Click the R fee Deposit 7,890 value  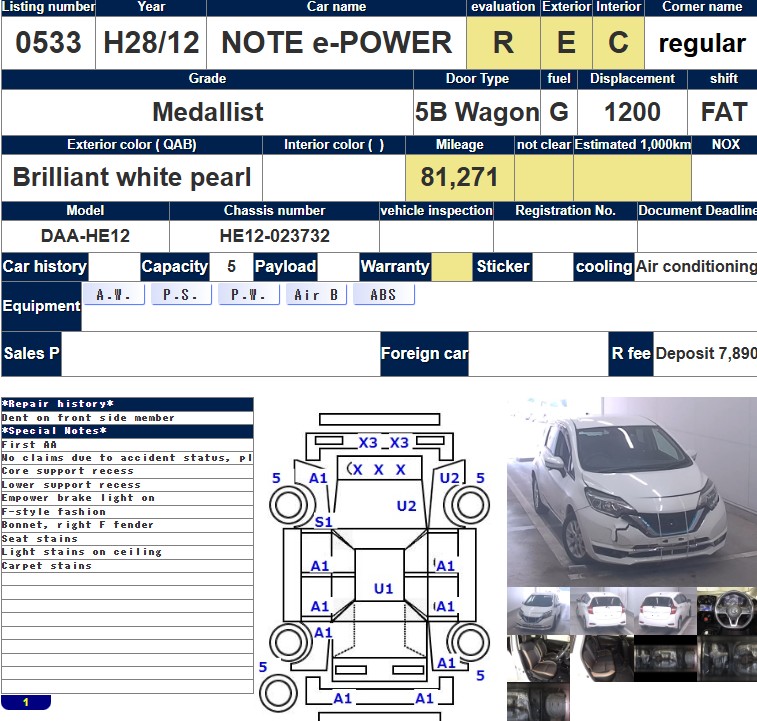coord(706,353)
